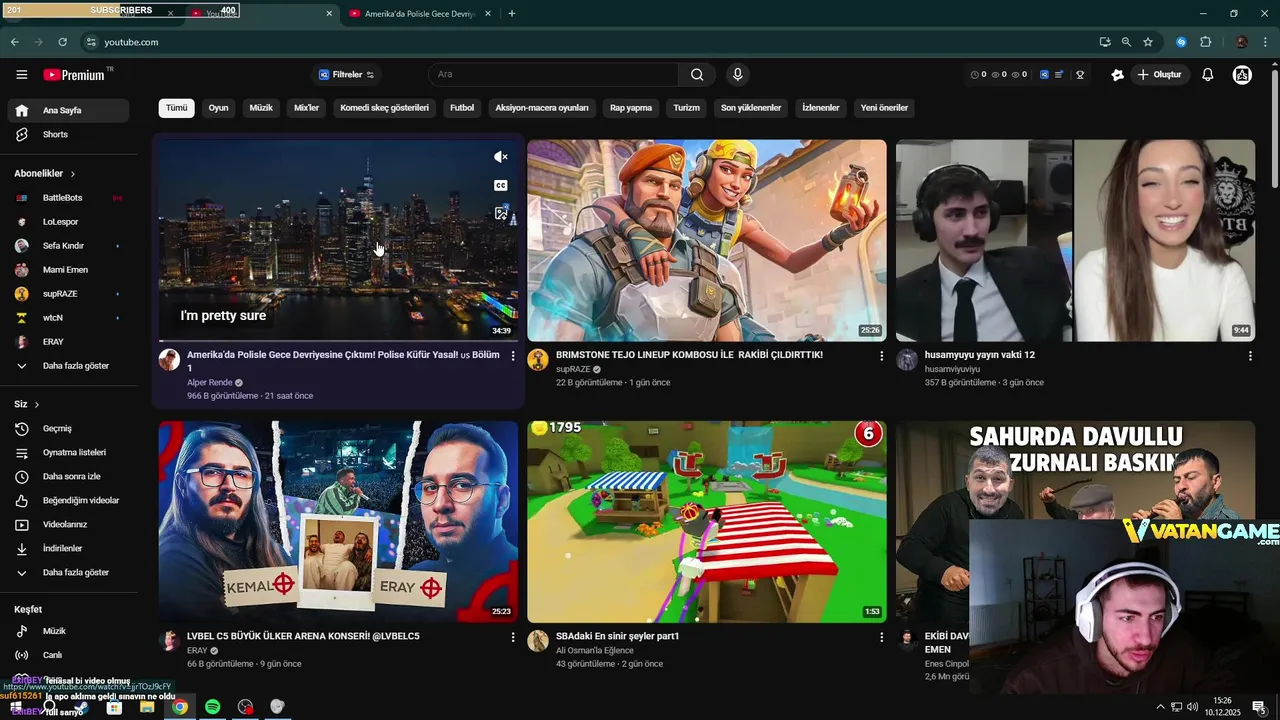1280x720 pixels.
Task: Select the Yeni öneriler chip
Action: click(884, 108)
